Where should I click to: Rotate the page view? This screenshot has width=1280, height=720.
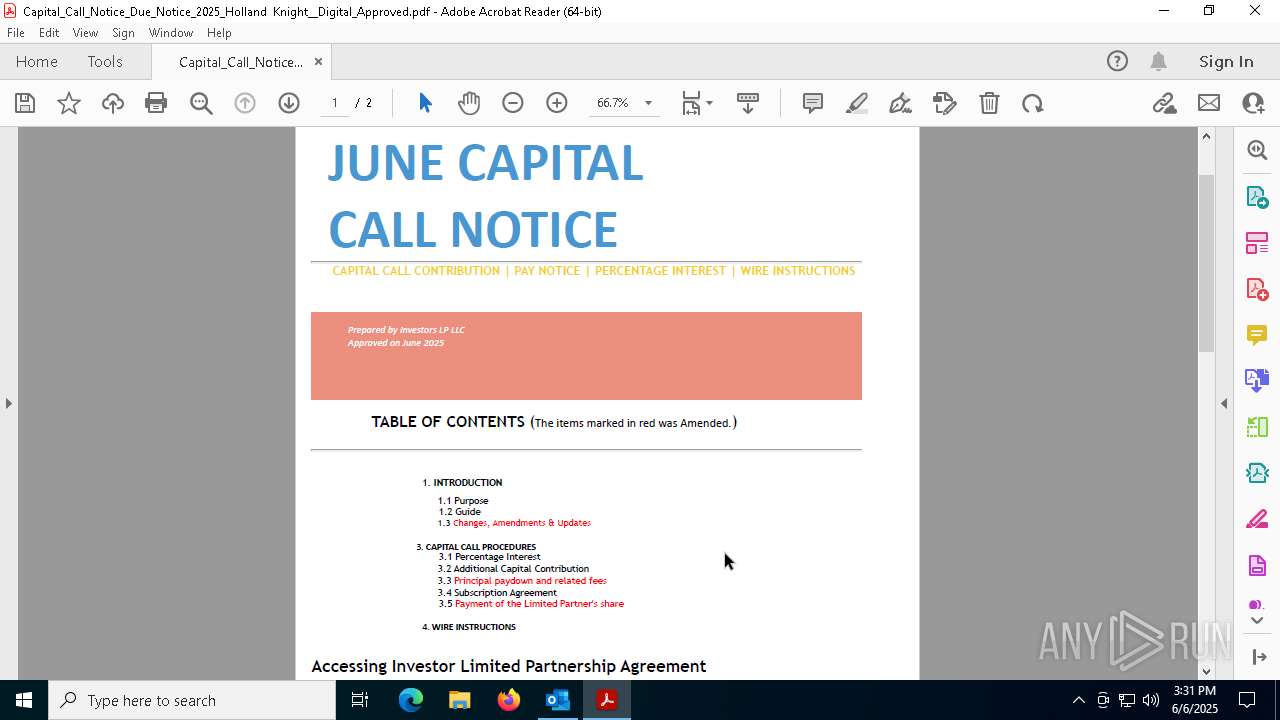(1033, 103)
